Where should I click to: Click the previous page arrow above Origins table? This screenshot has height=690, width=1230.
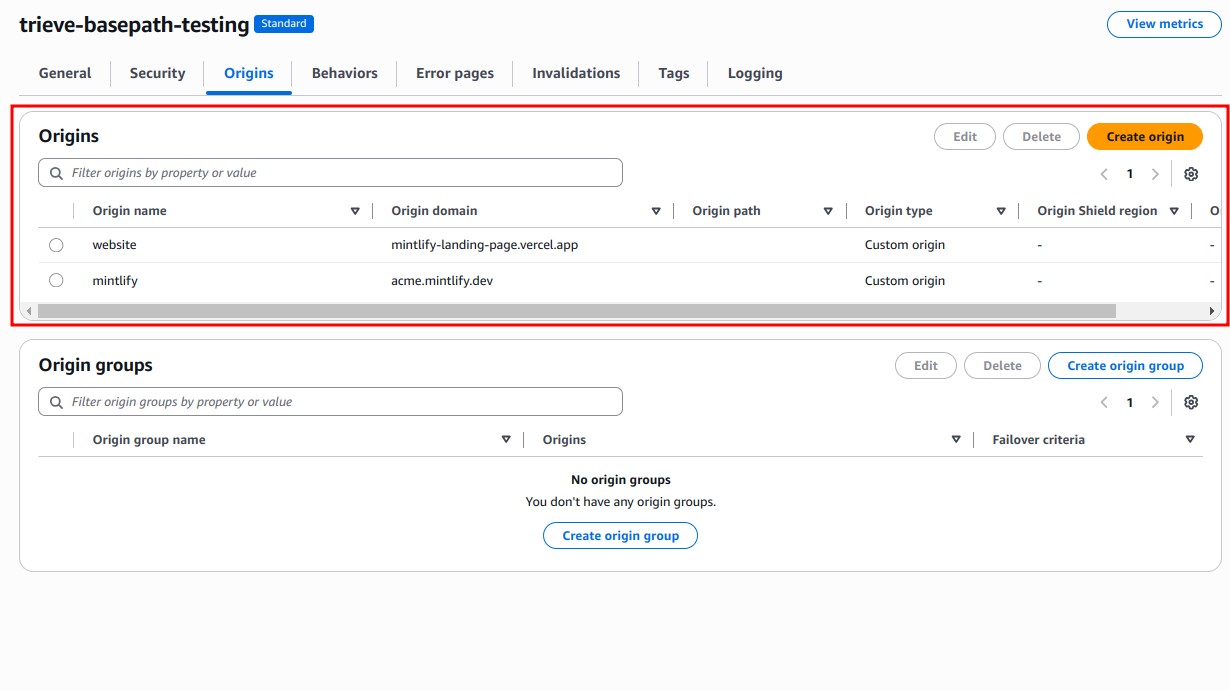pyautogui.click(x=1104, y=173)
